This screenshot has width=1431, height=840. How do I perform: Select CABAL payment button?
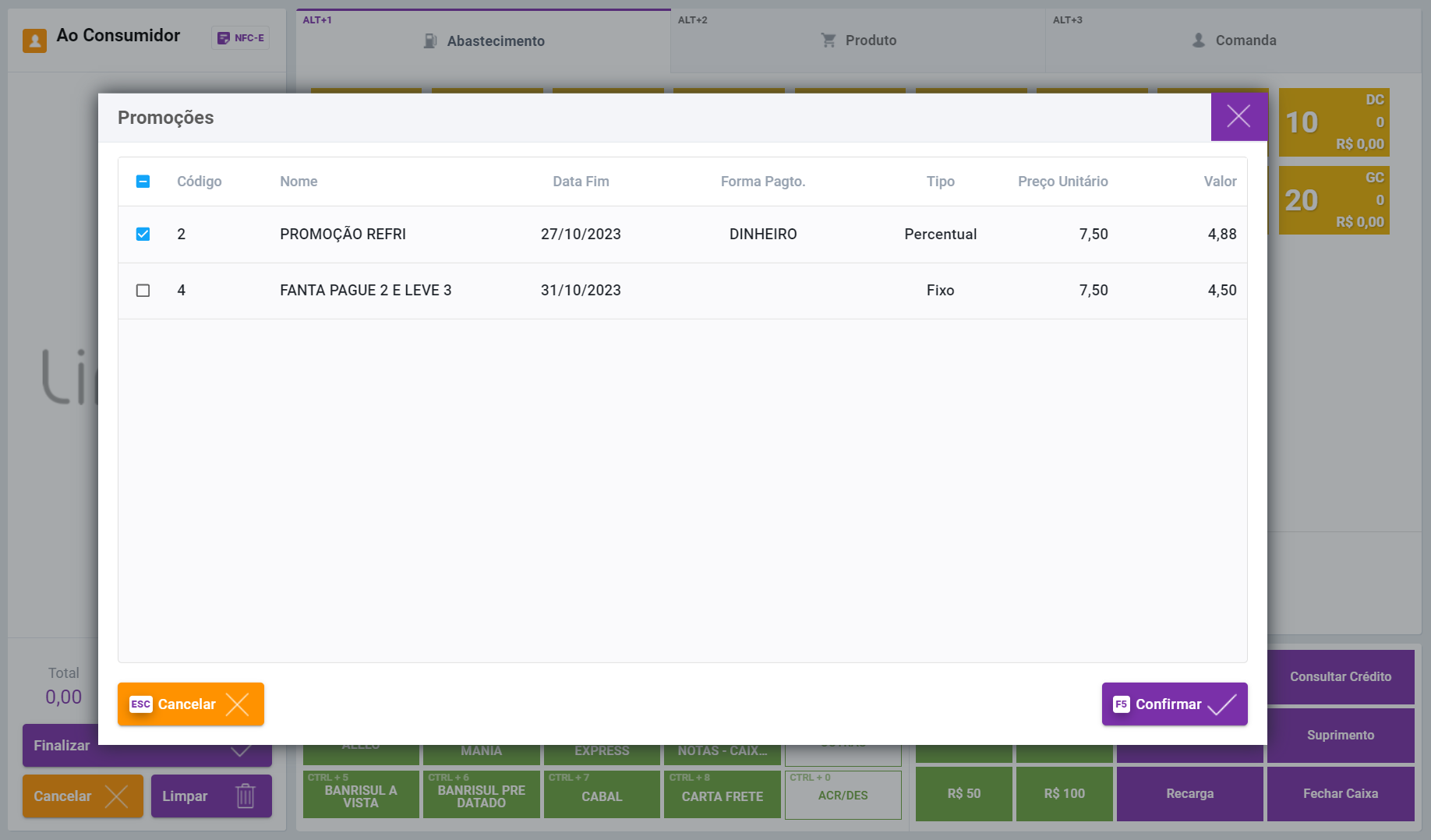pos(602,794)
